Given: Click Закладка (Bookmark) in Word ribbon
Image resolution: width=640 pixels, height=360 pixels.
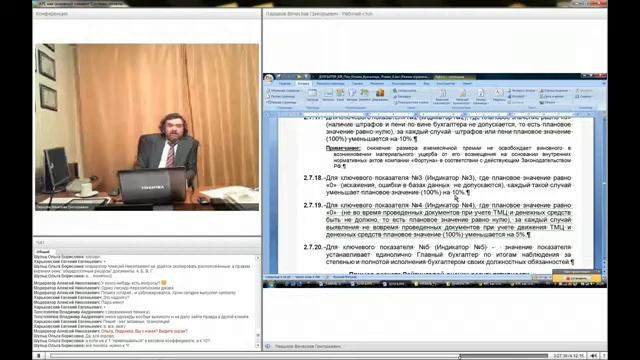Looking at the screenshot, I should point(403,97).
